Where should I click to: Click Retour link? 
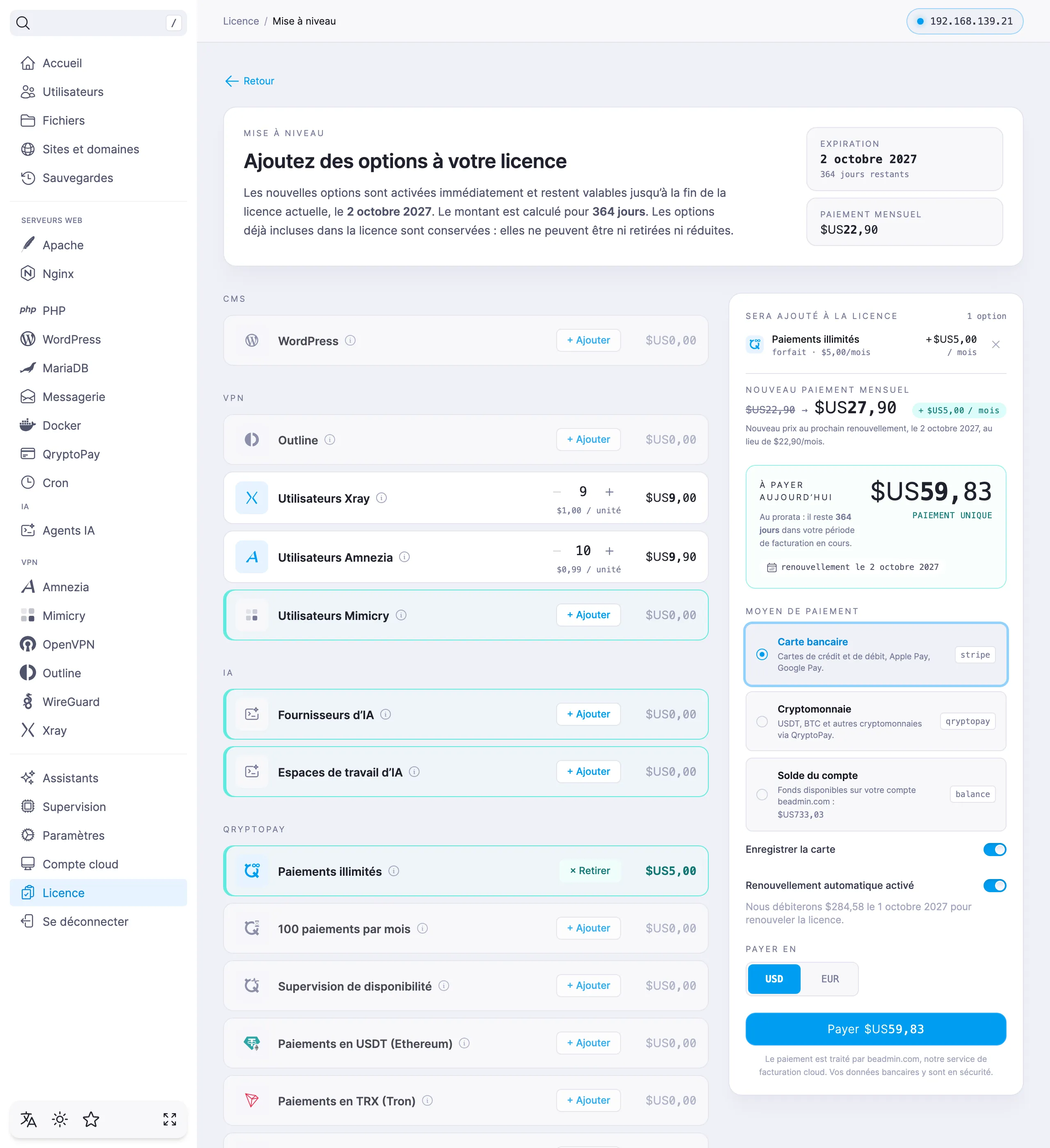click(x=249, y=81)
